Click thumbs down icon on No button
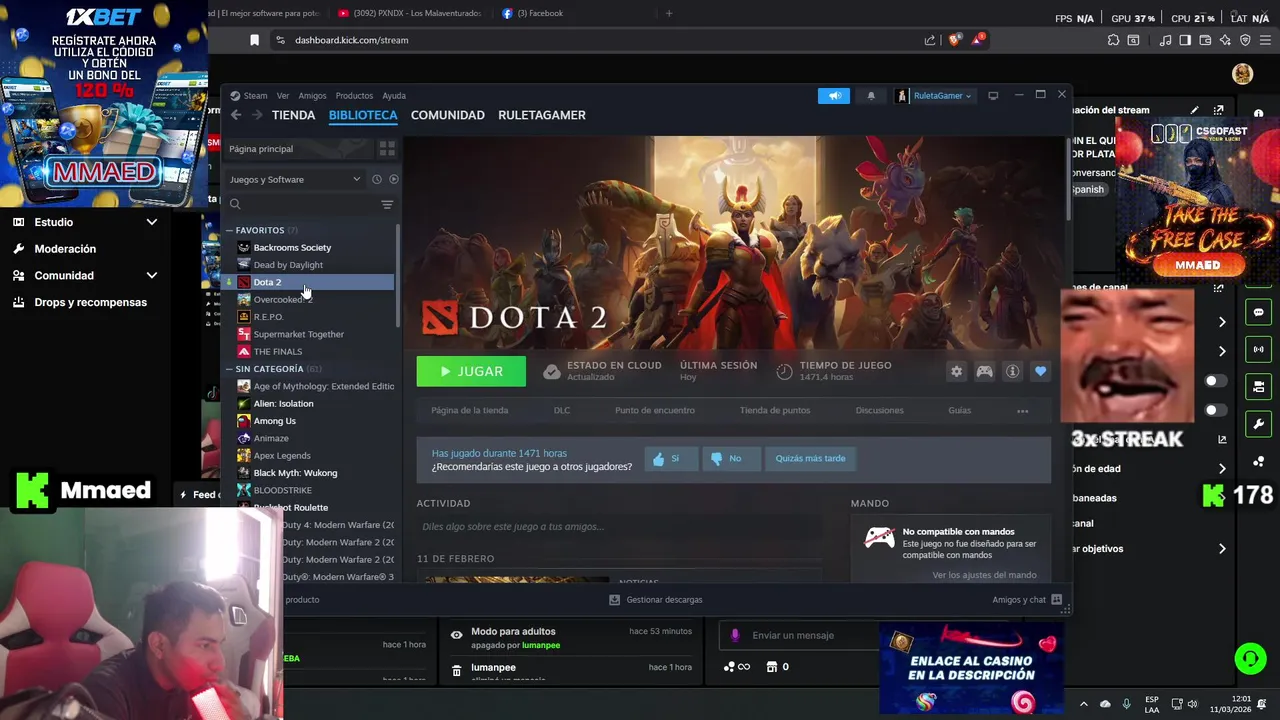 (x=716, y=459)
